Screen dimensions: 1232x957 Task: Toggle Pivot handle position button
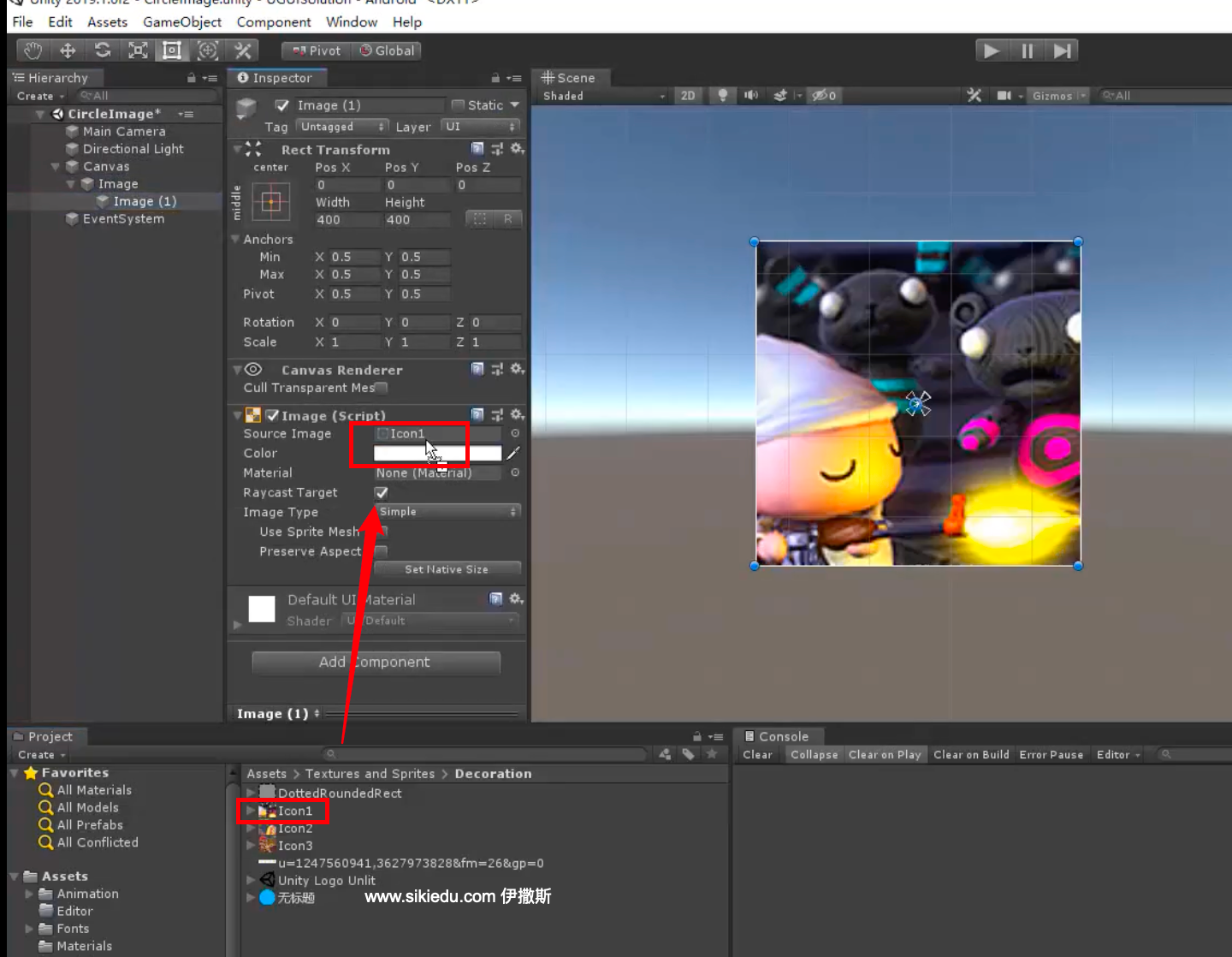[316, 51]
